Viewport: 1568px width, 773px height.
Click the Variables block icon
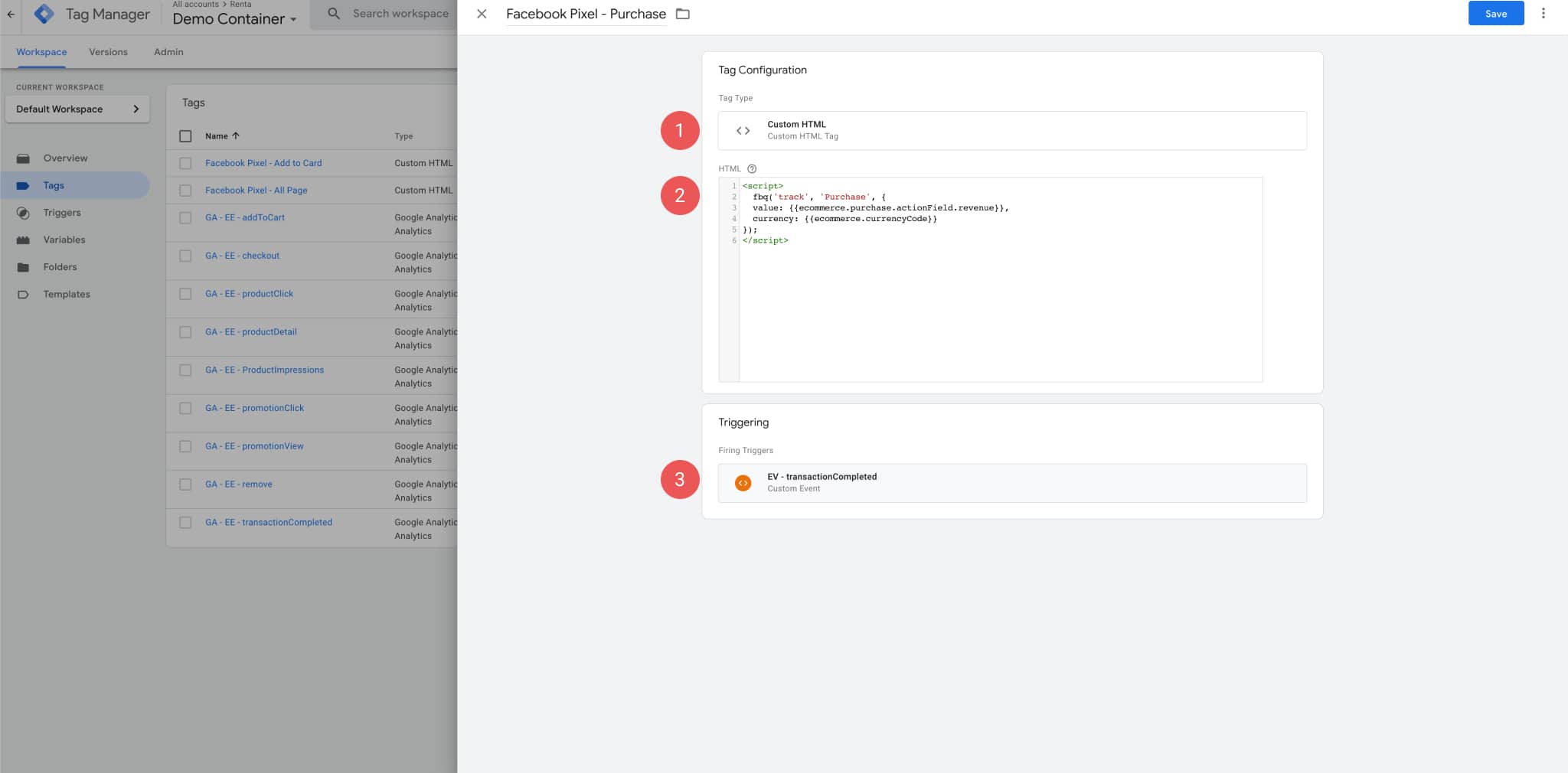click(23, 240)
